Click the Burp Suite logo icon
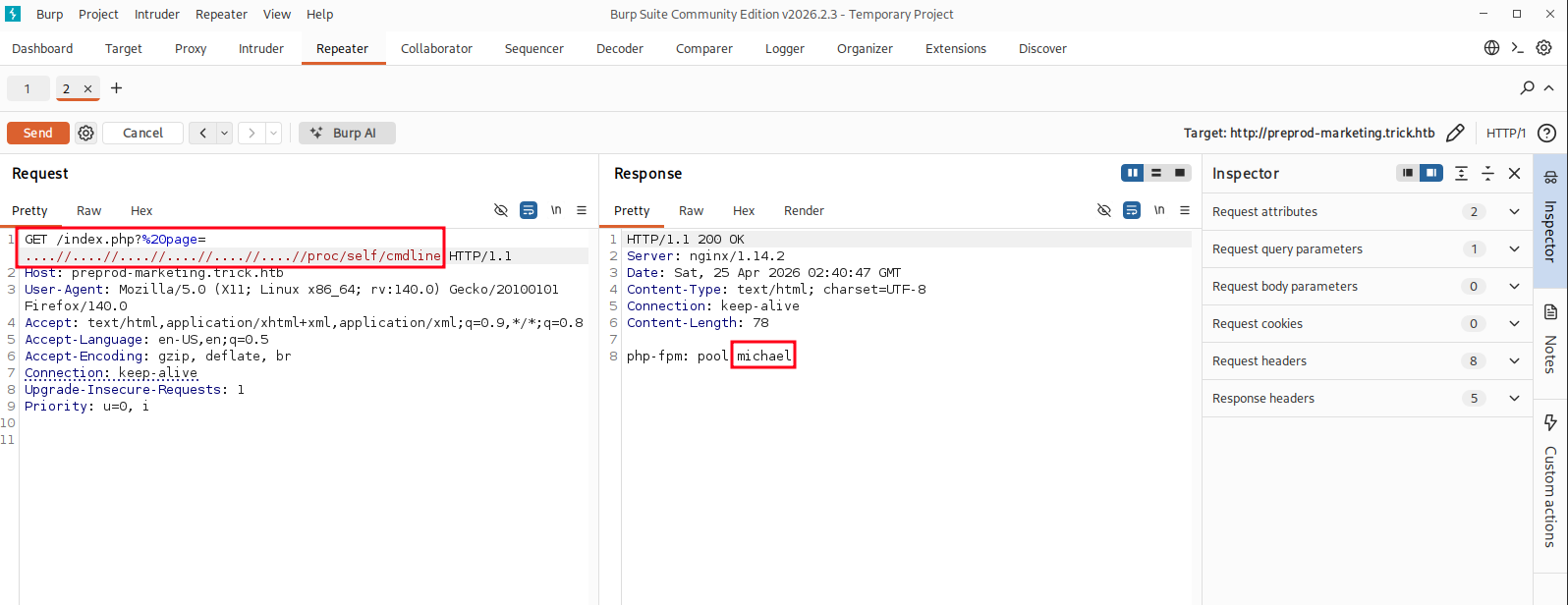This screenshot has height=605, width=1568. (13, 14)
